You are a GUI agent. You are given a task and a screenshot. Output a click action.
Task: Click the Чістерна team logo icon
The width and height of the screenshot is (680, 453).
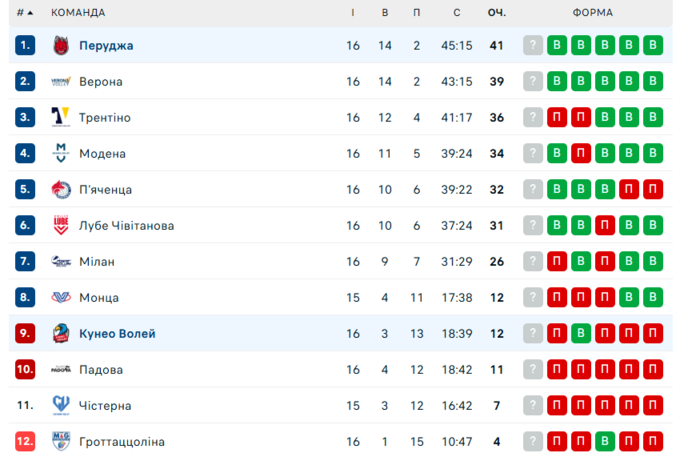click(60, 405)
